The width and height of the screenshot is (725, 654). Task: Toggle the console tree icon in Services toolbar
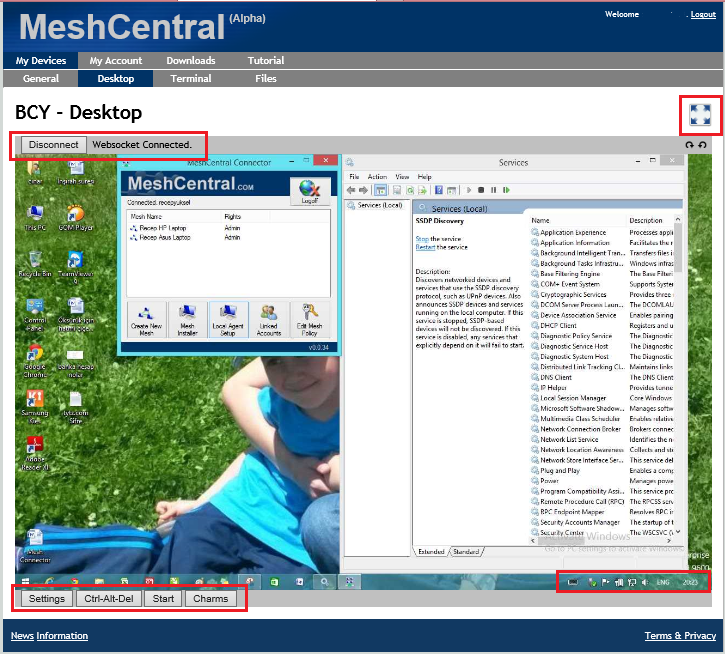point(381,190)
